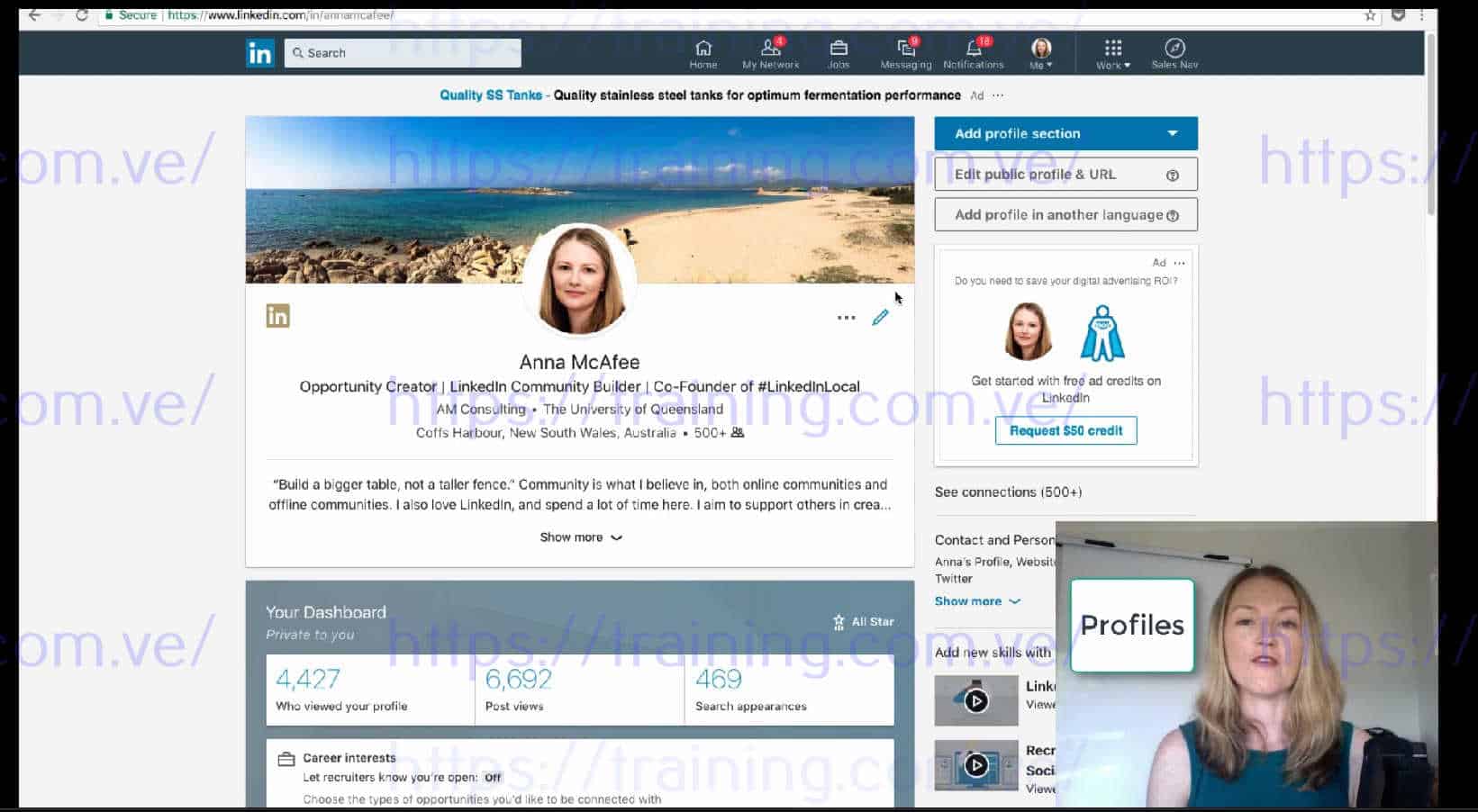Play the second skills video thumbnail
This screenshot has height=812, width=1478.
tap(976, 765)
